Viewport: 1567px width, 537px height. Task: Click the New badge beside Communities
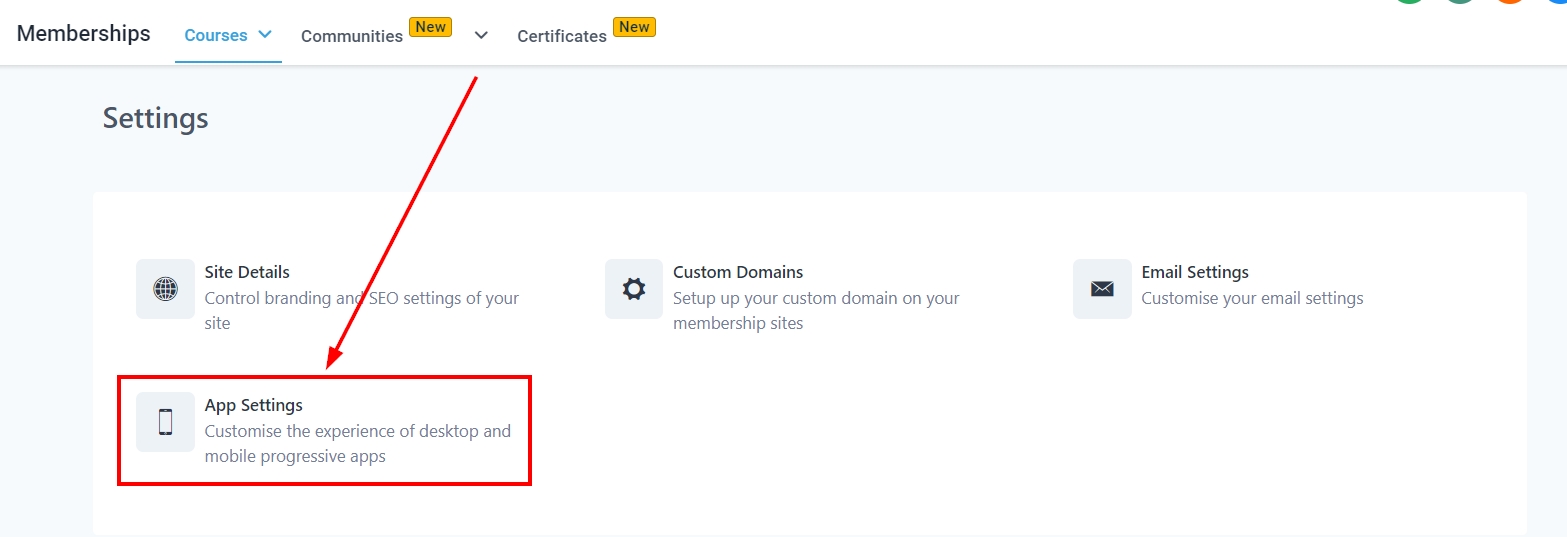point(431,27)
